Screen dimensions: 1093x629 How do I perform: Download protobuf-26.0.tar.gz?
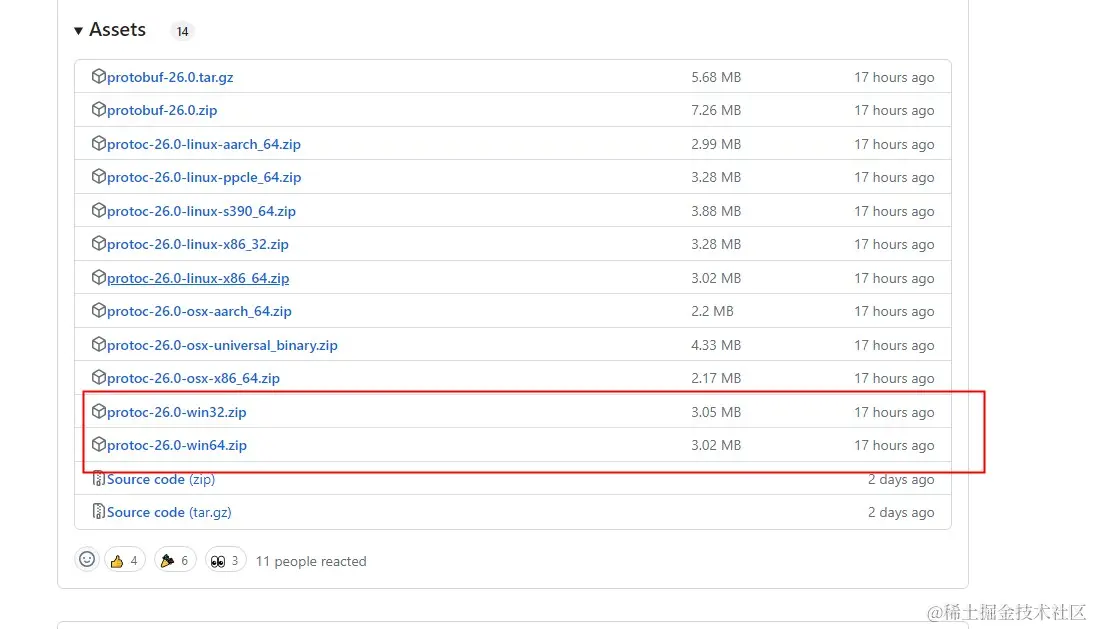[x=170, y=77]
